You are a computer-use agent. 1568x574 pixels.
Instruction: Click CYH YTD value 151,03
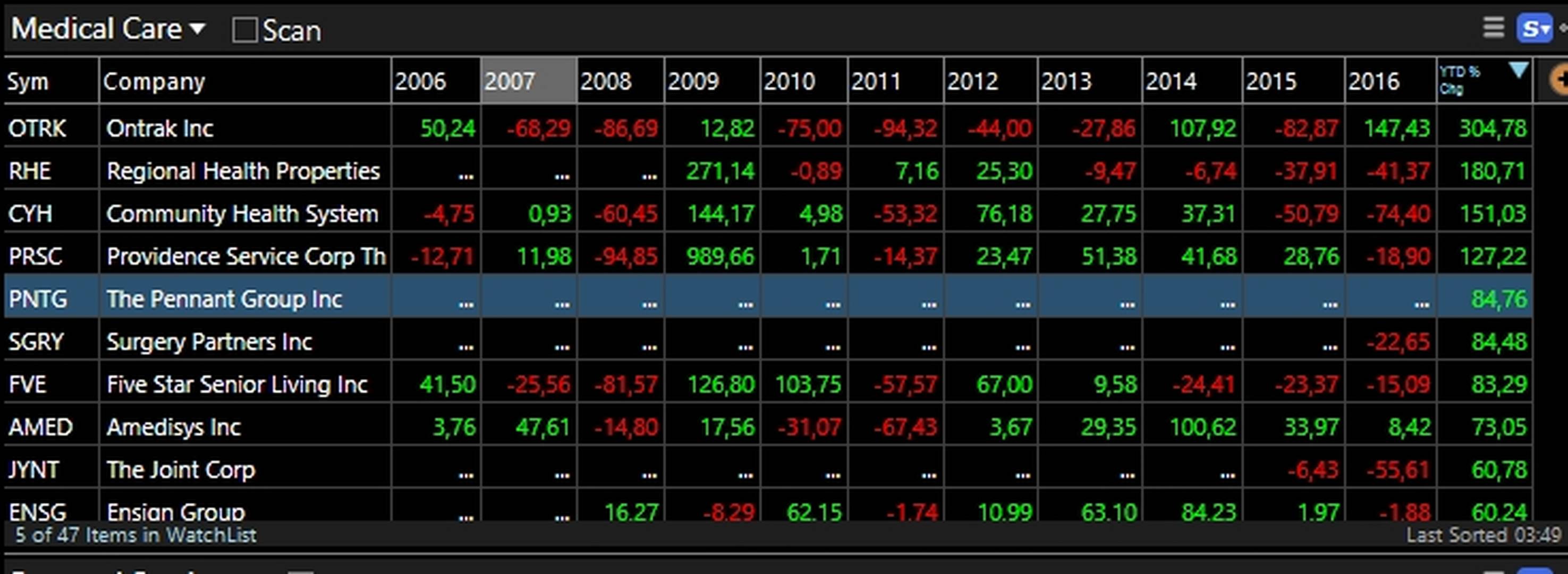point(1493,214)
